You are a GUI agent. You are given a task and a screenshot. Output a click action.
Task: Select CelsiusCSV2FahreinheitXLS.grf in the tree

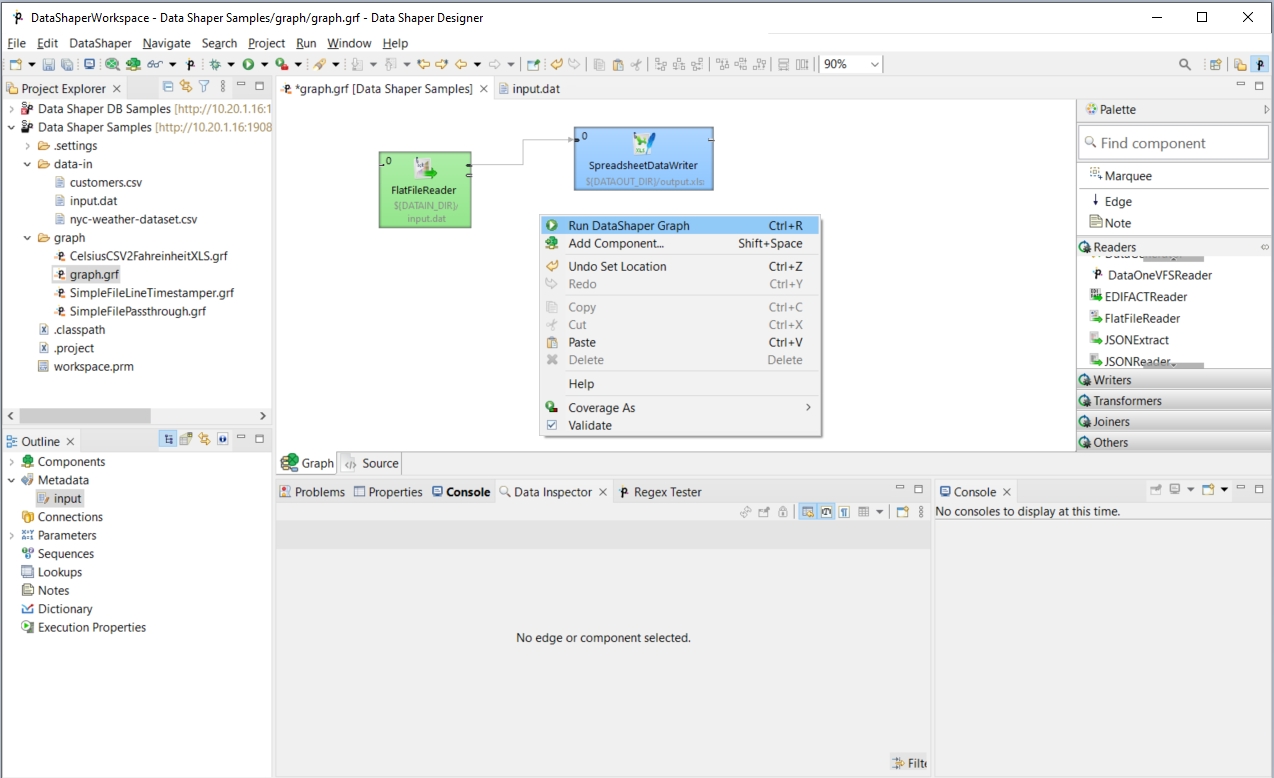(x=141, y=256)
